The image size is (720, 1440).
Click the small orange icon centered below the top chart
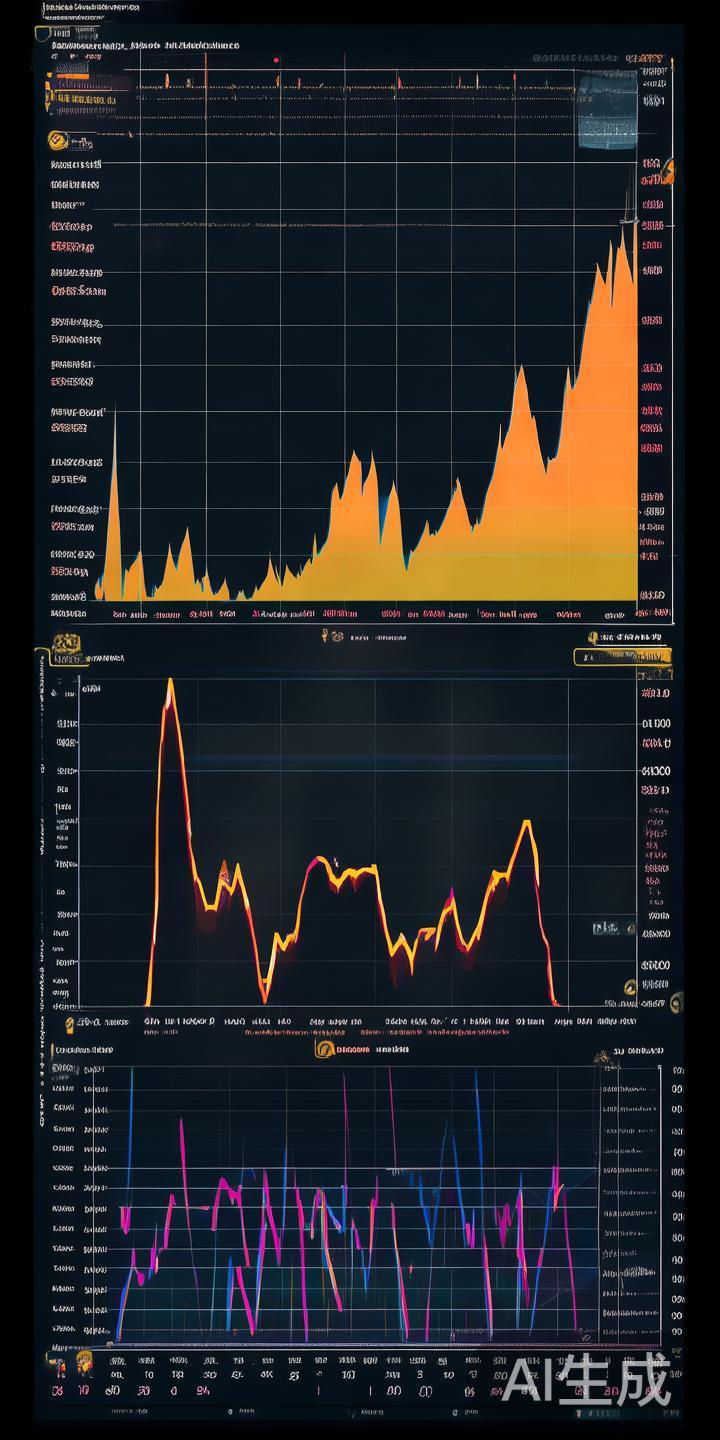pos(326,635)
